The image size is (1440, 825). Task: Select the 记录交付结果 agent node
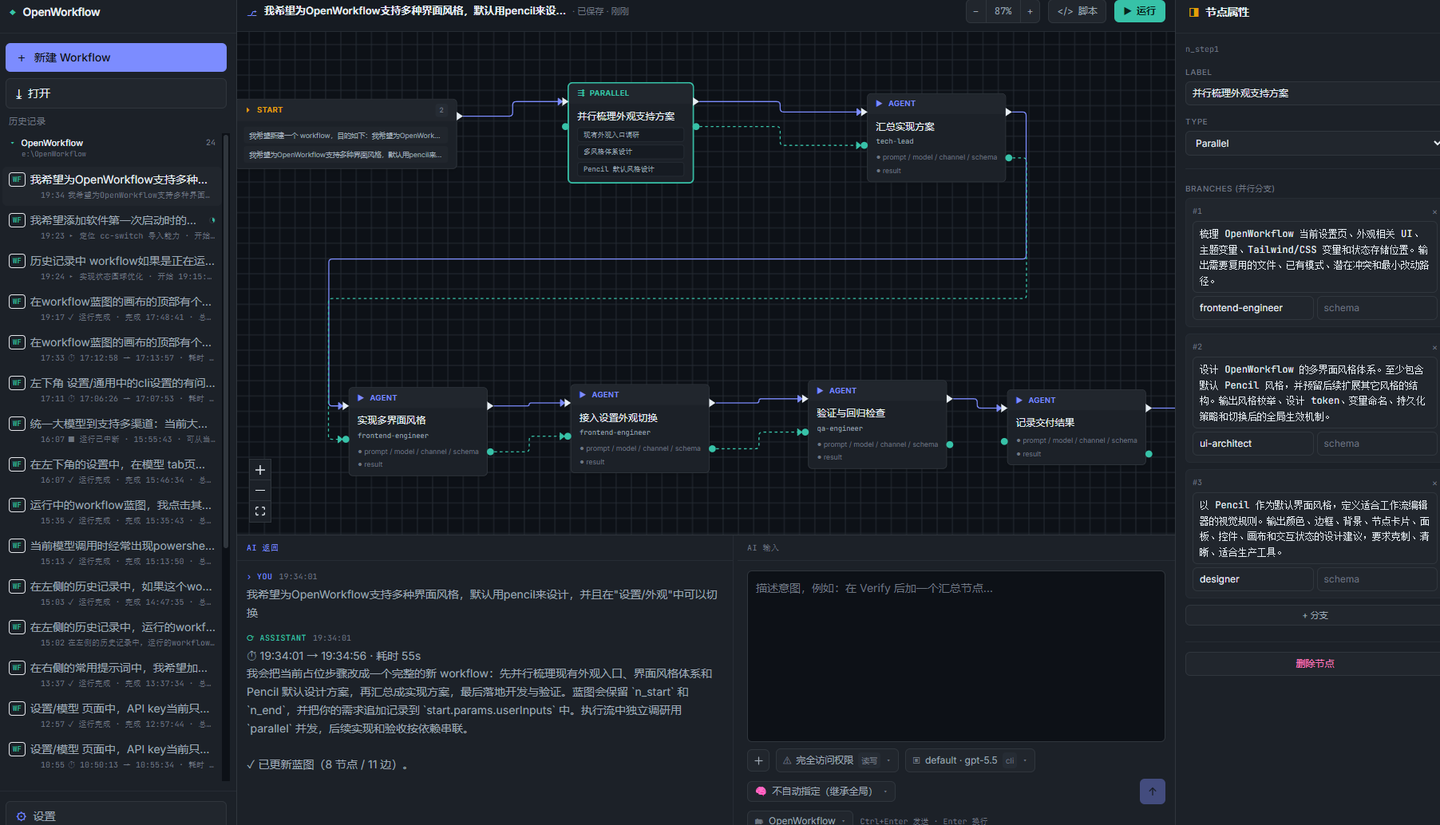(x=1076, y=427)
